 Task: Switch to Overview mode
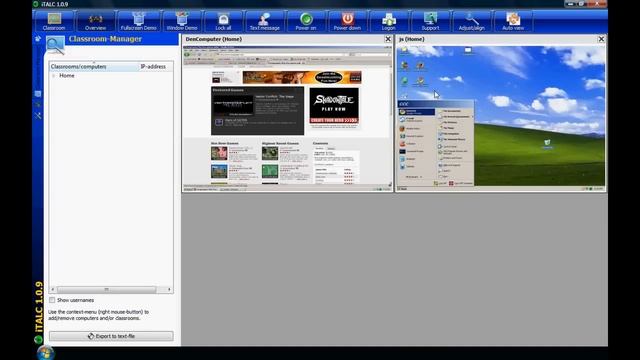(96, 21)
